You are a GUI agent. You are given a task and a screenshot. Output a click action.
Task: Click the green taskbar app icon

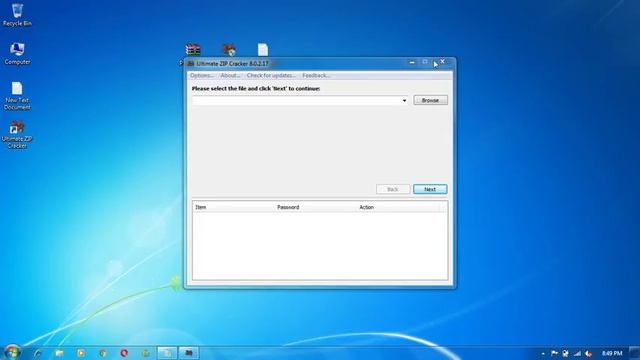click(x=146, y=353)
